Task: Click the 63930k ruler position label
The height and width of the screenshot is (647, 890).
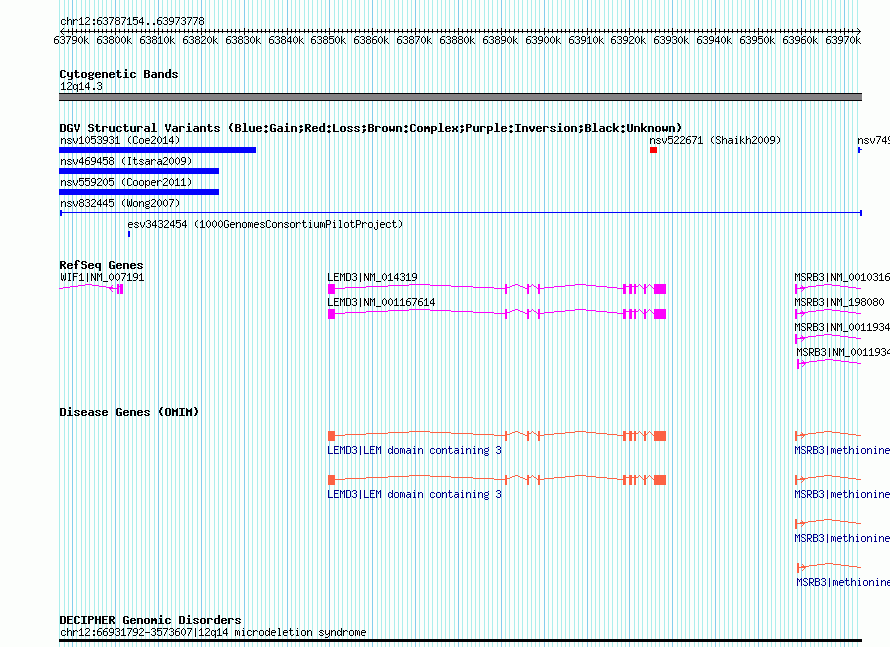Action: (671, 40)
